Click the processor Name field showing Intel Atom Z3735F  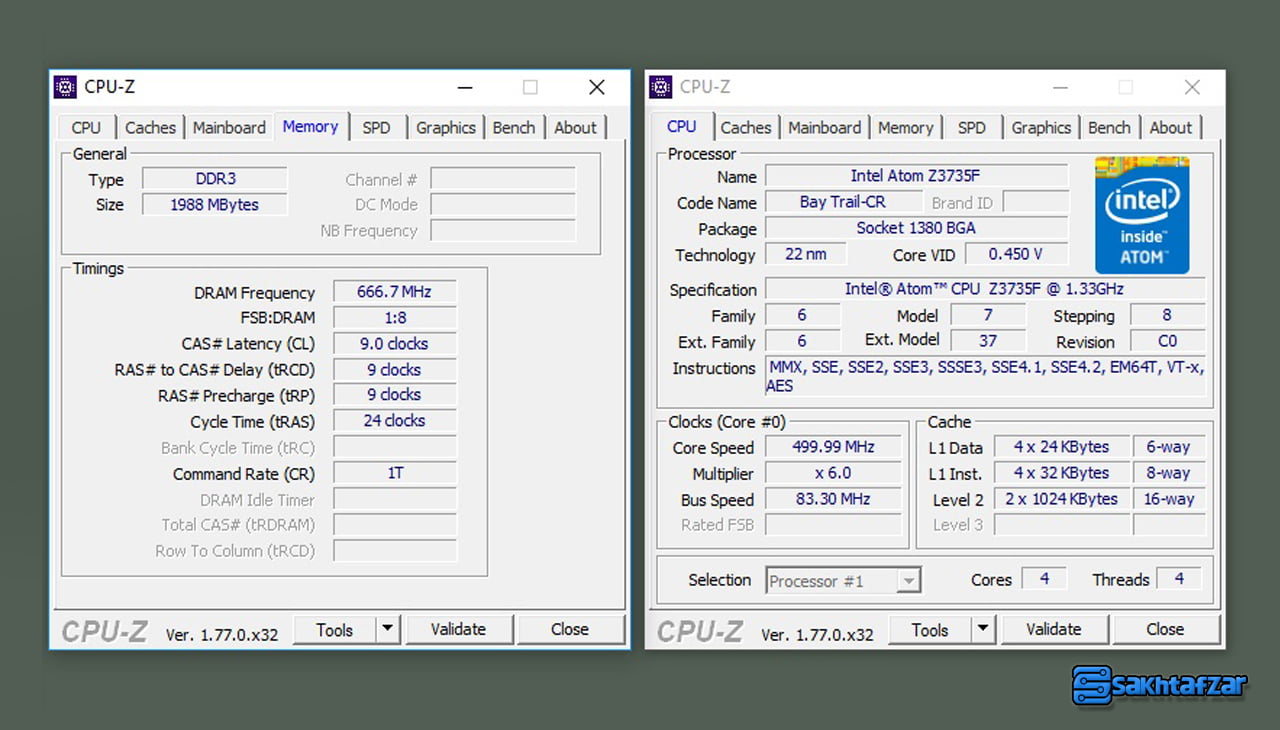pos(915,176)
